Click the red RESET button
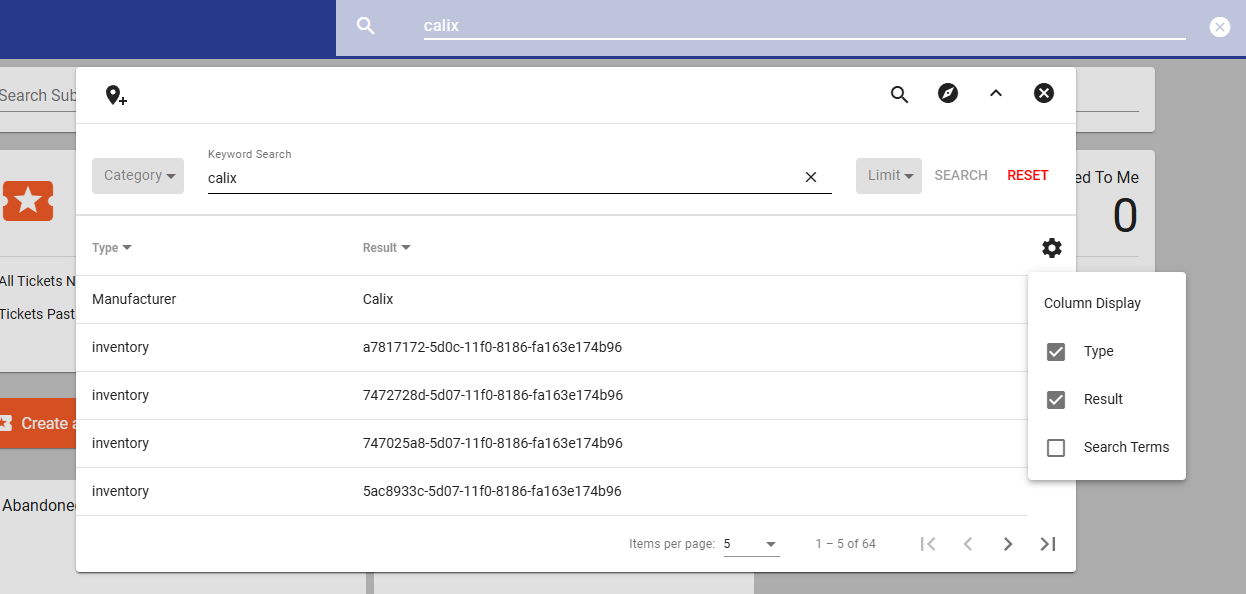 tap(1028, 175)
